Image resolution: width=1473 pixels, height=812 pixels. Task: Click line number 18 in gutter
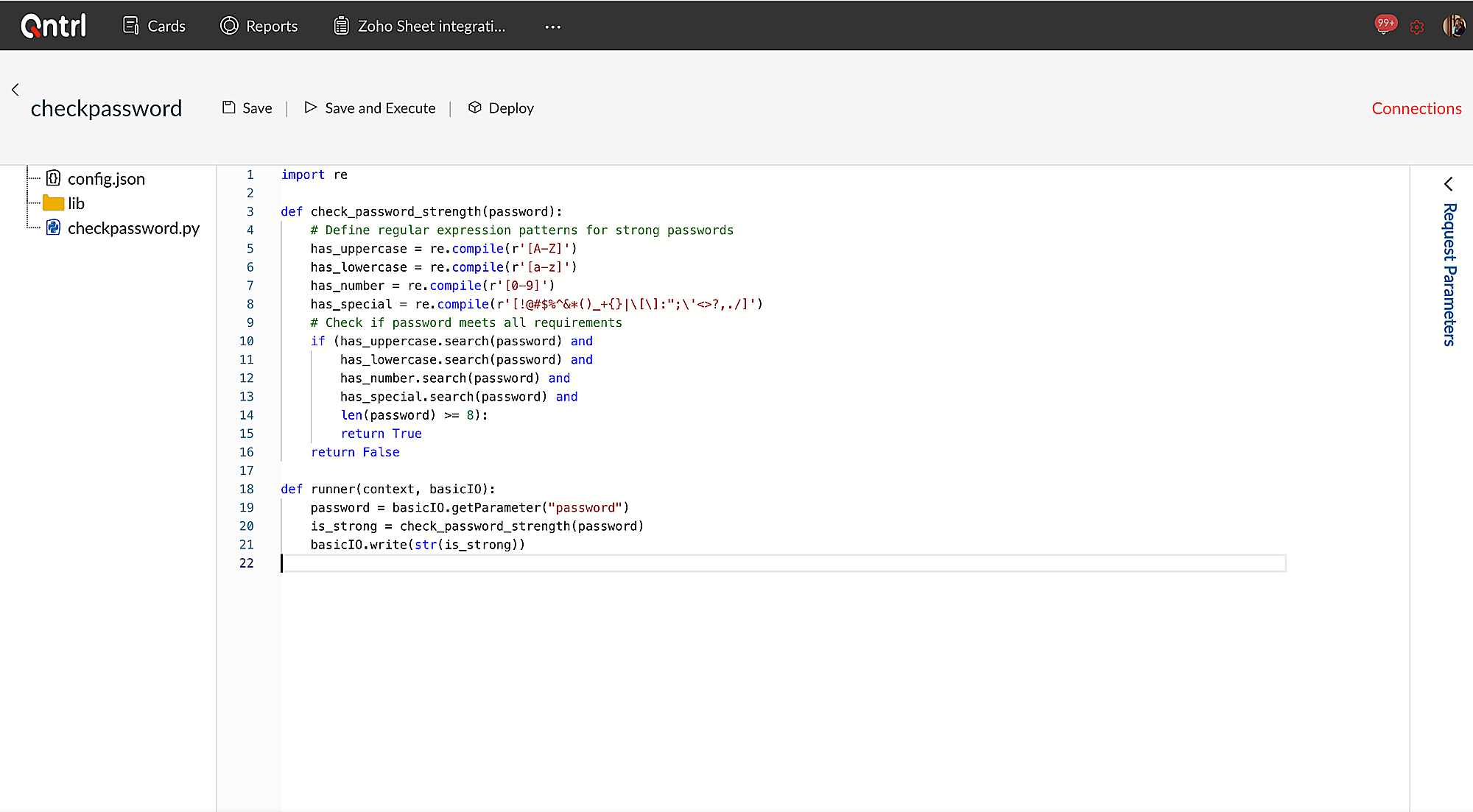tap(246, 489)
